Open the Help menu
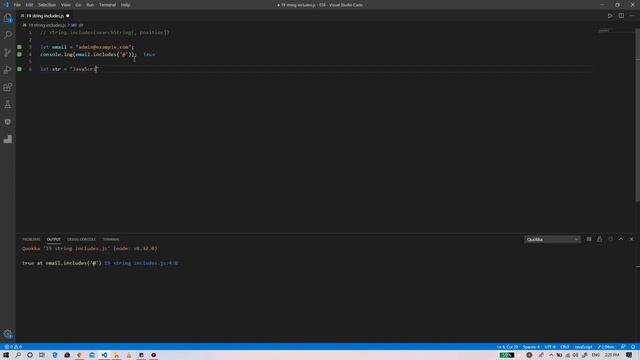Image resolution: width=640 pixels, height=360 pixels. coord(125,5)
